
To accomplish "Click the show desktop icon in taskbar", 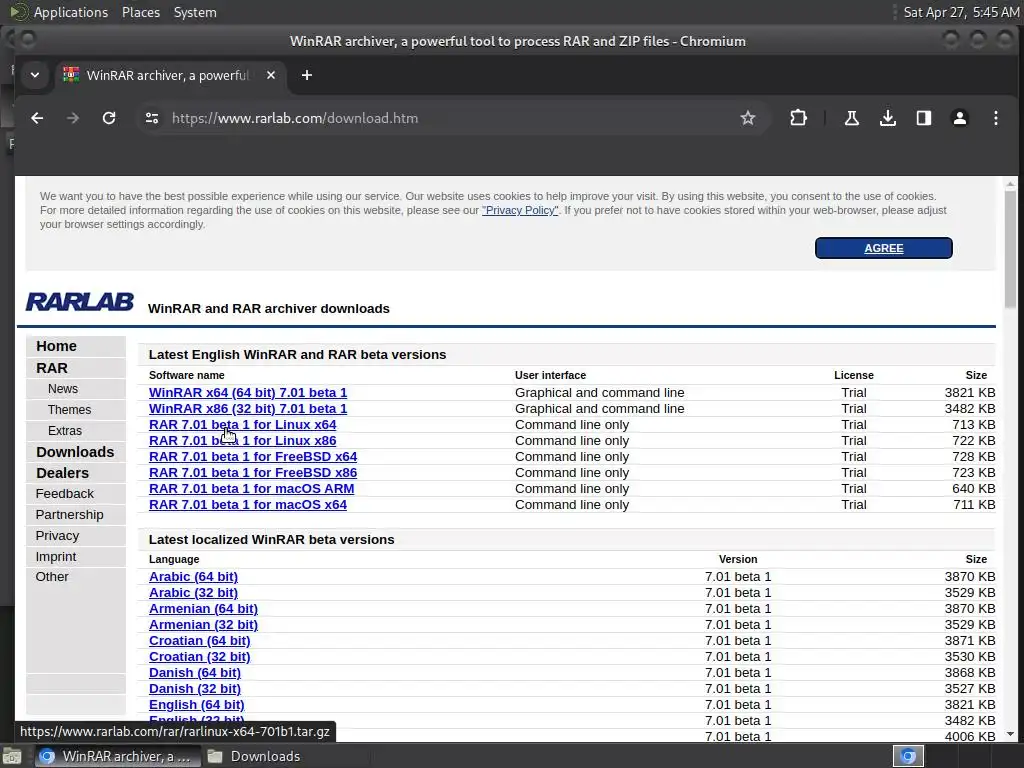I will coord(12,756).
